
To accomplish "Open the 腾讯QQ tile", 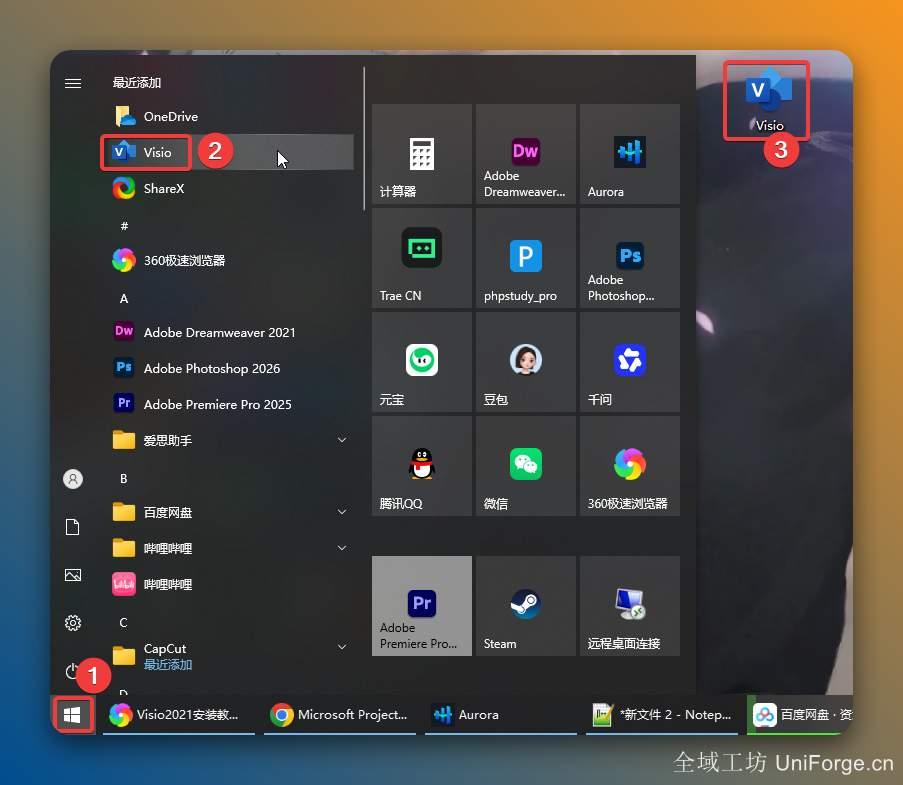I will point(422,466).
